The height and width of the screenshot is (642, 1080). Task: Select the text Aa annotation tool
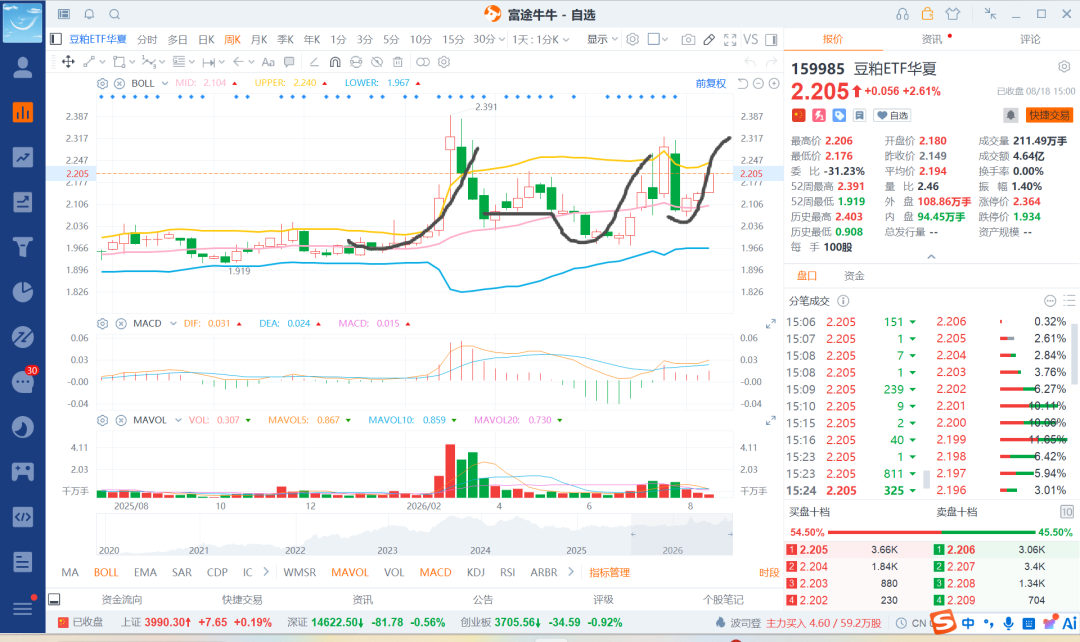coord(268,62)
